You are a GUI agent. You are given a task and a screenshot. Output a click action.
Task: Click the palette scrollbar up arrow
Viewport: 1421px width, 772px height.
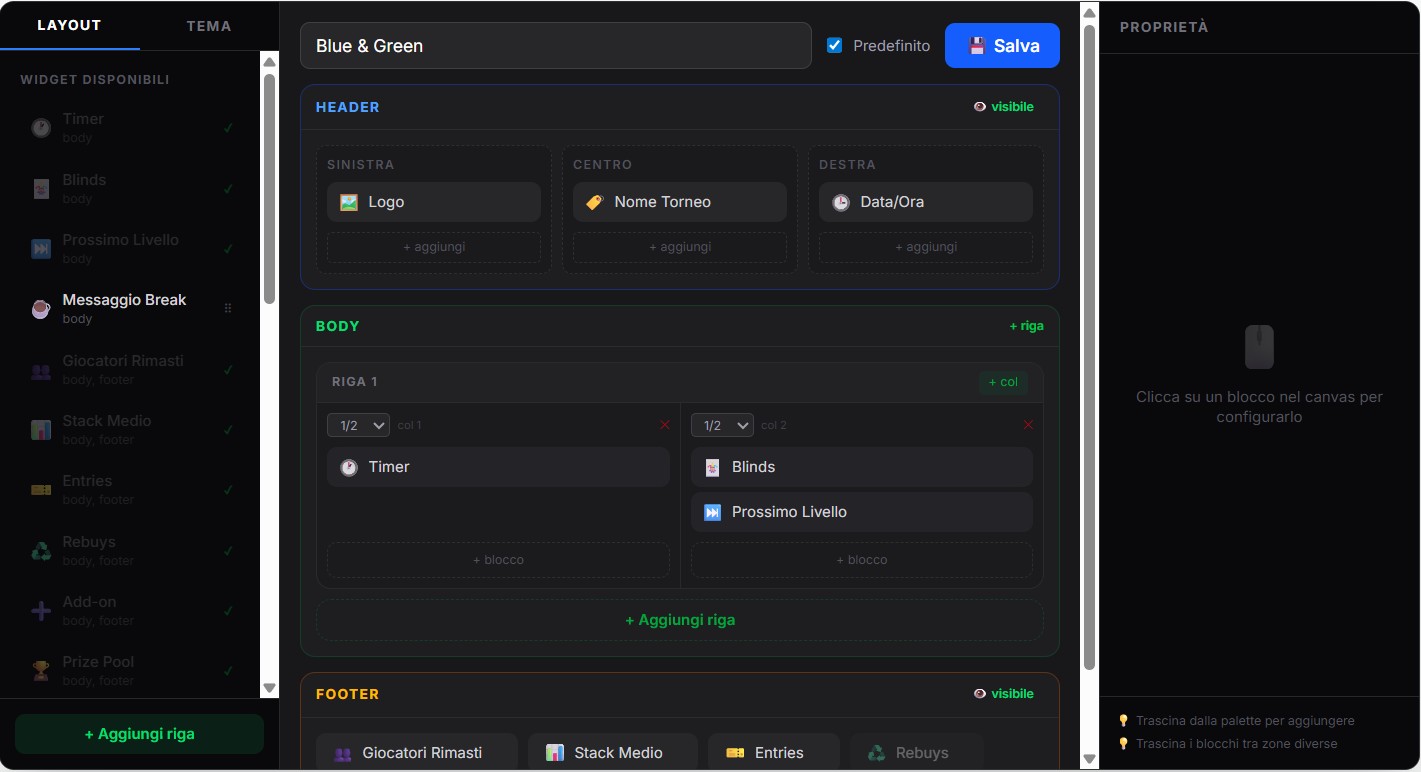[269, 62]
